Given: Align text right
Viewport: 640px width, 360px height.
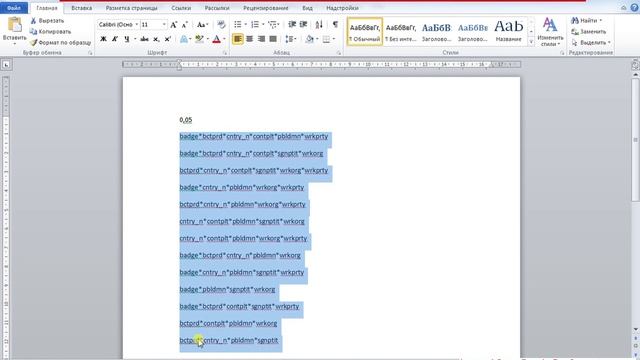Looking at the screenshot, I should (261, 39).
